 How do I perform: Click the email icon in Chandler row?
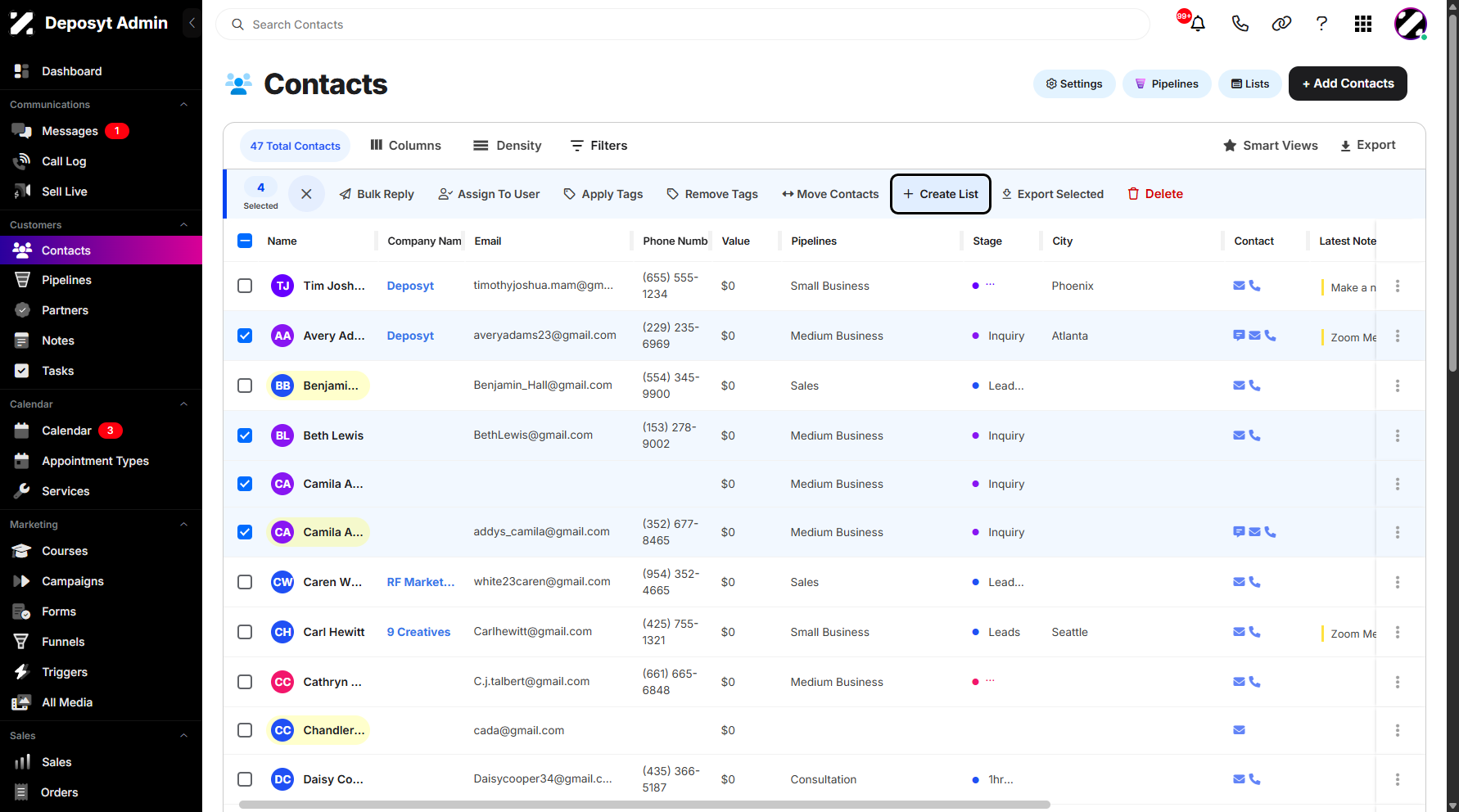pyautogui.click(x=1239, y=730)
